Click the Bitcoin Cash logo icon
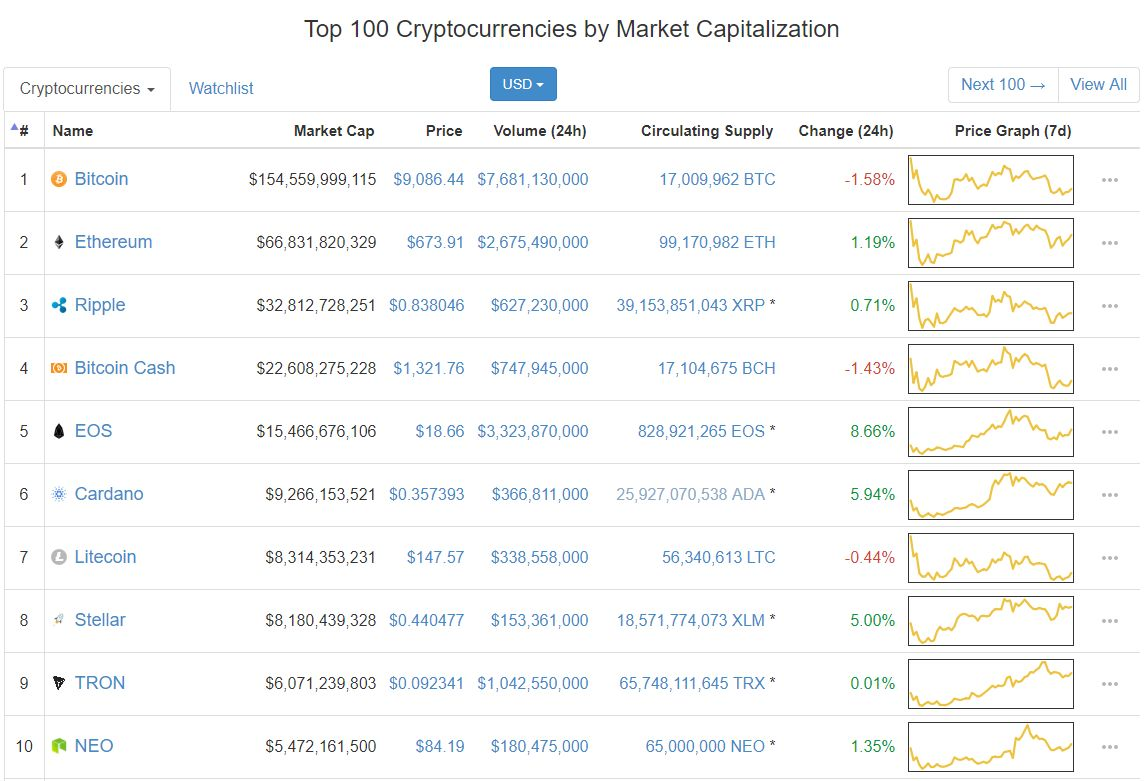Screen dimensions: 1148x781 coord(58,369)
